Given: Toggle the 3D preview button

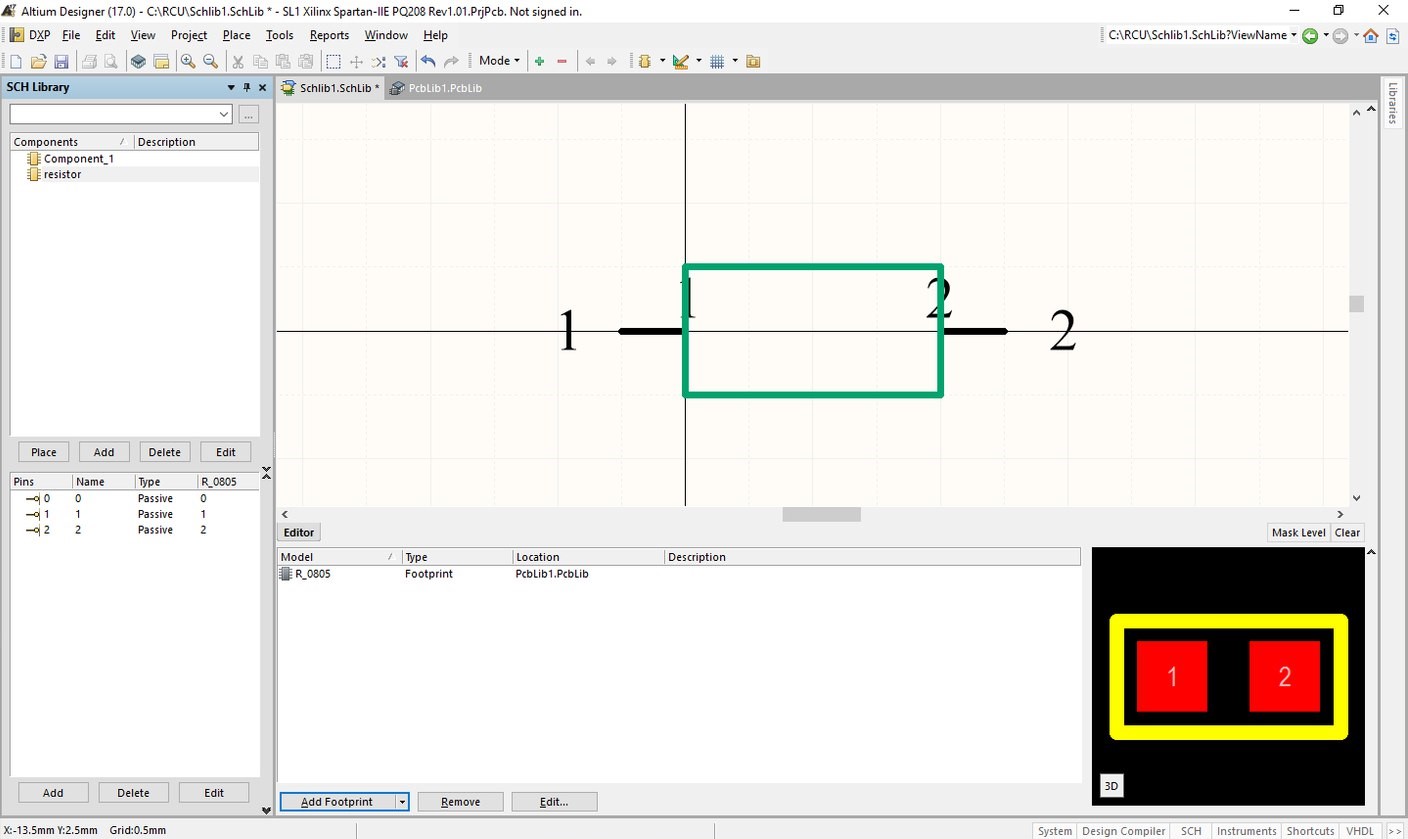Looking at the screenshot, I should (x=1111, y=787).
